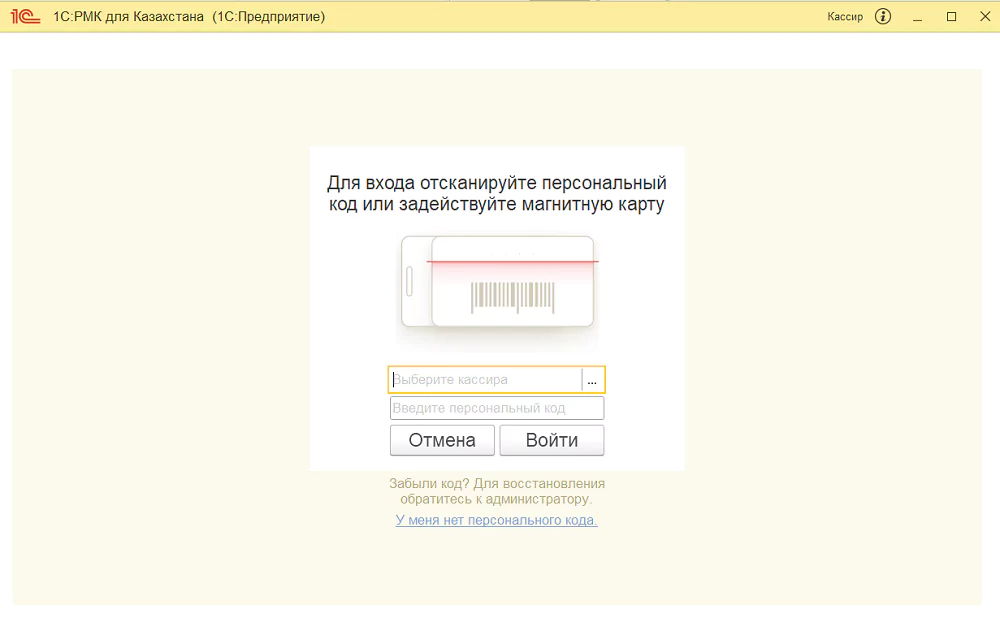
Task: Focus the Введите персональный код field
Action: (x=497, y=408)
